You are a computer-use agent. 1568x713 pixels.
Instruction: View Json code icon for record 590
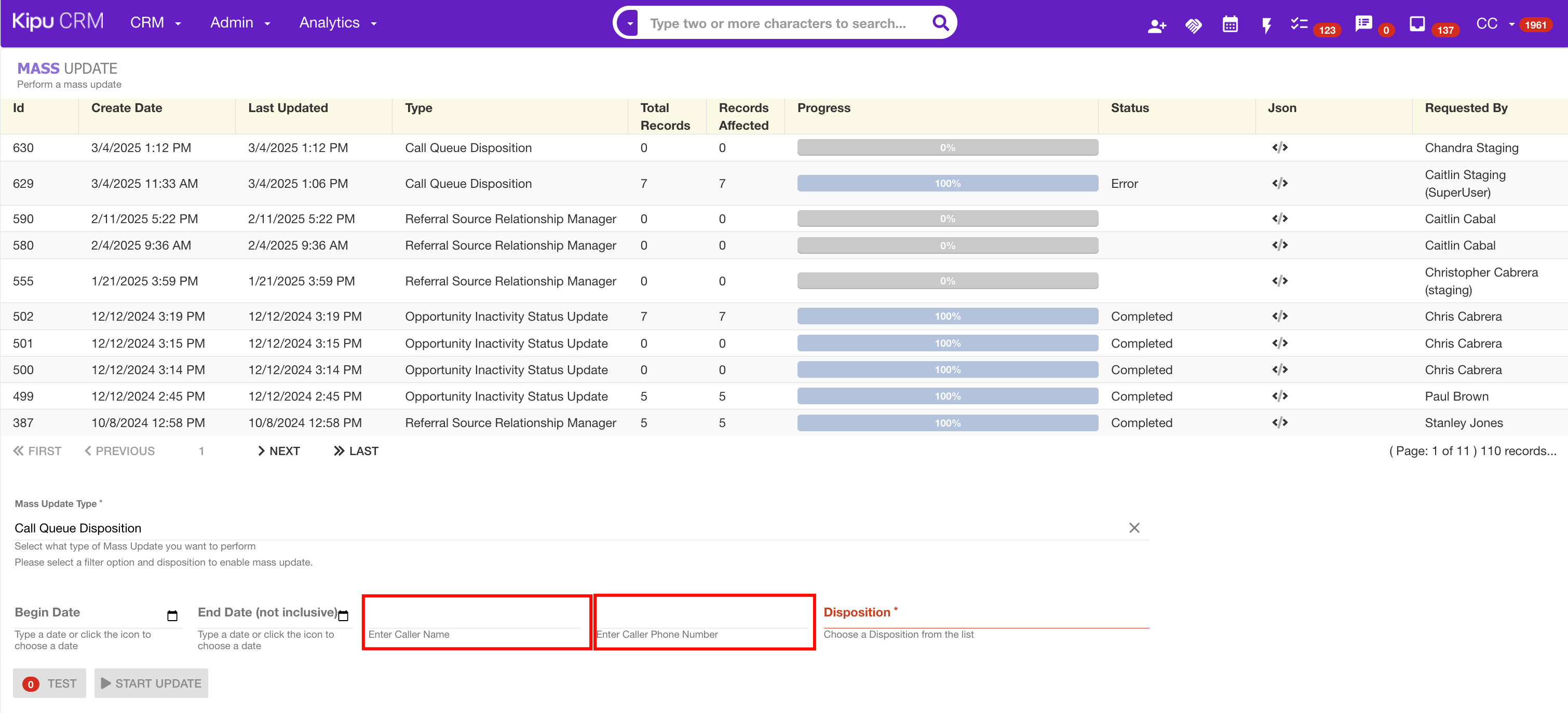[x=1279, y=218]
